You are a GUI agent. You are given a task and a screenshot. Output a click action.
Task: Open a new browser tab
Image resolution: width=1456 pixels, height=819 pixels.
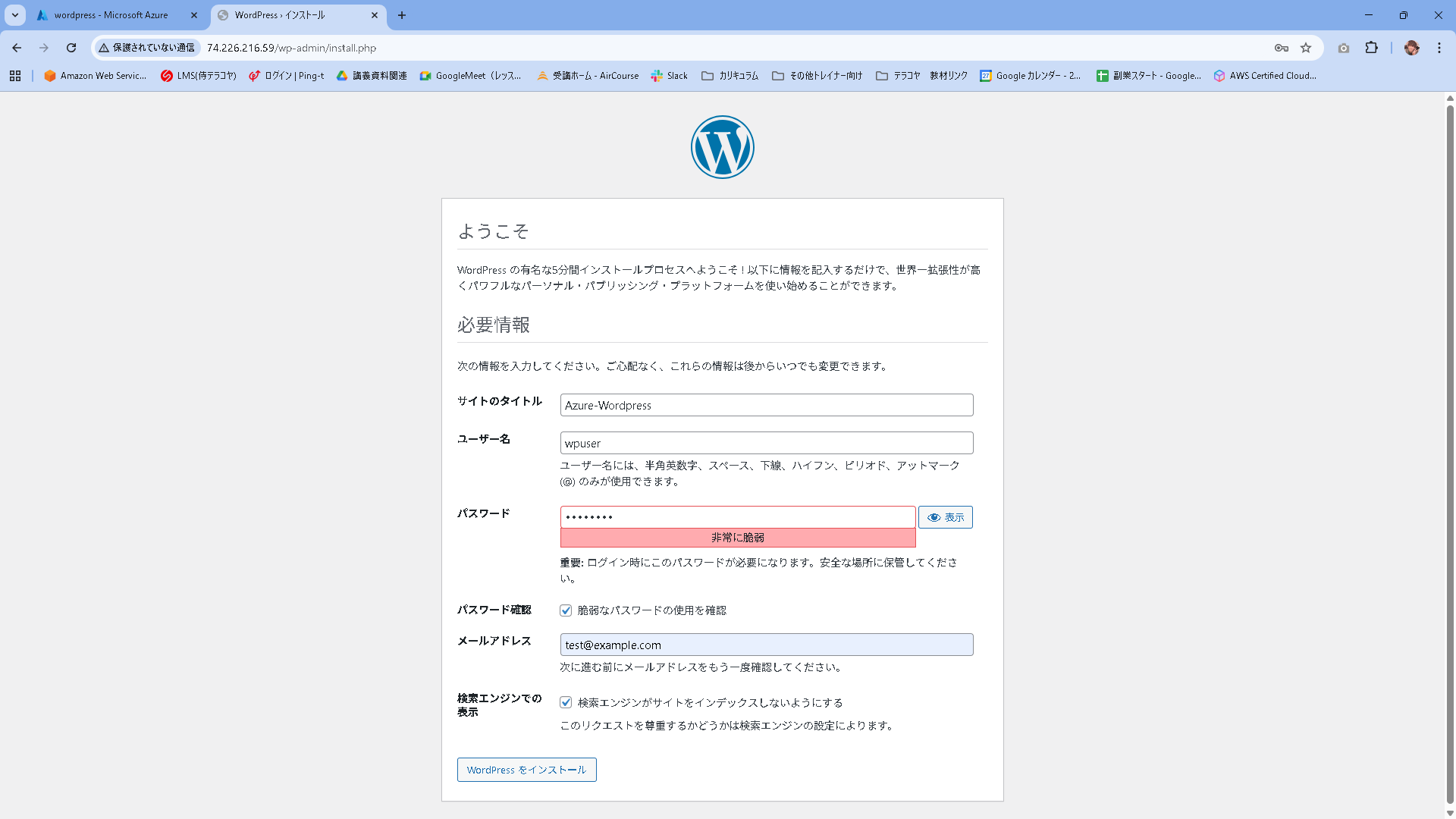pos(402,15)
